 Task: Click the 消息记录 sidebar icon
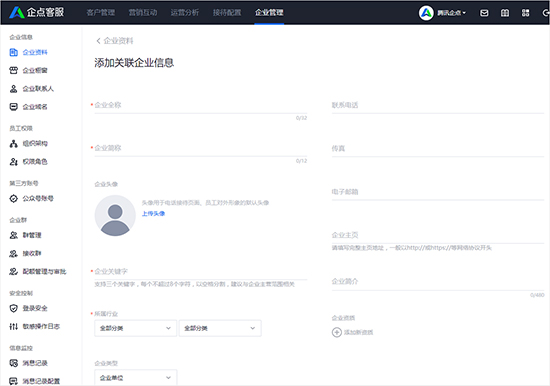point(13,363)
